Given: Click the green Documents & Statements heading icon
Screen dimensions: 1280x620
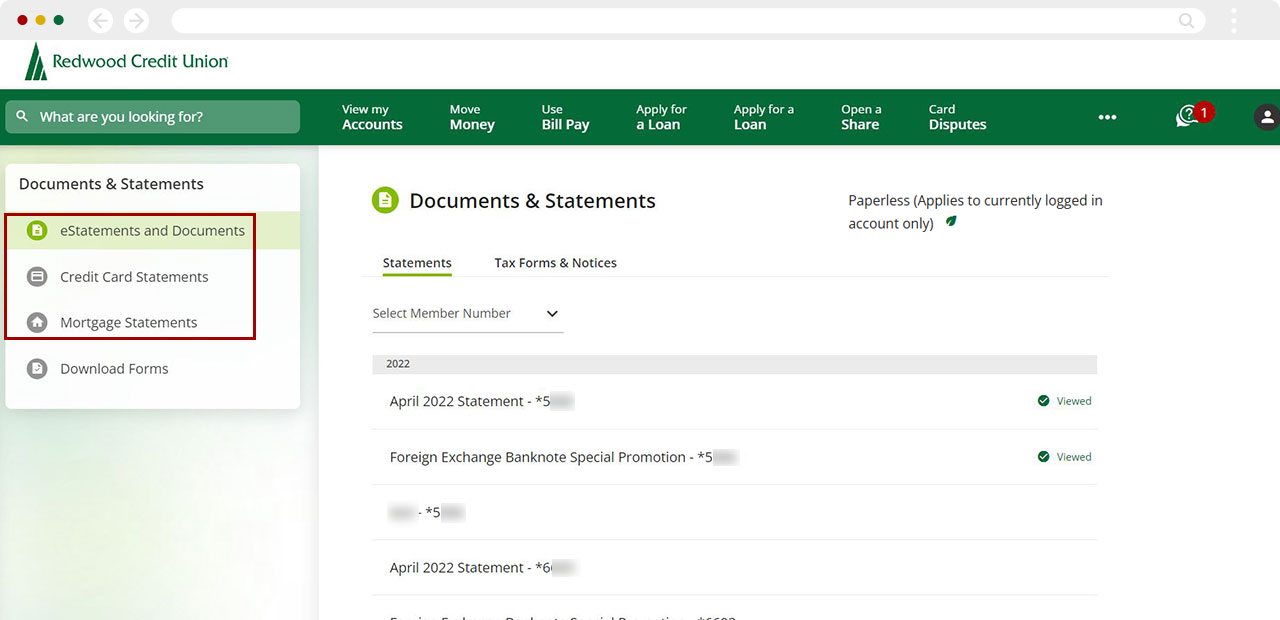Looking at the screenshot, I should click(x=385, y=200).
